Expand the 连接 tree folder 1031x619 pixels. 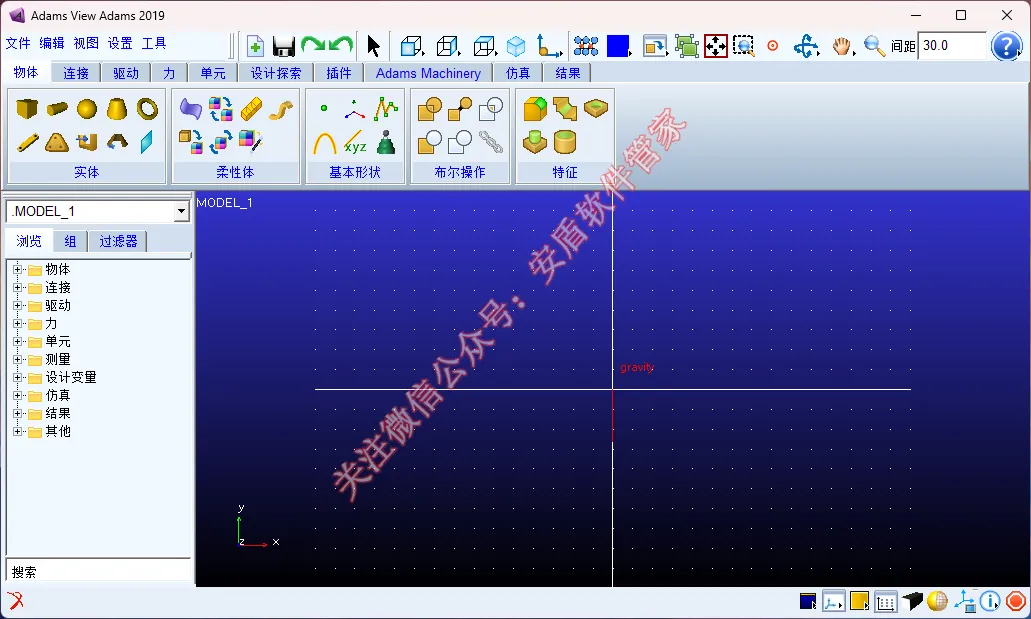click(x=18, y=287)
